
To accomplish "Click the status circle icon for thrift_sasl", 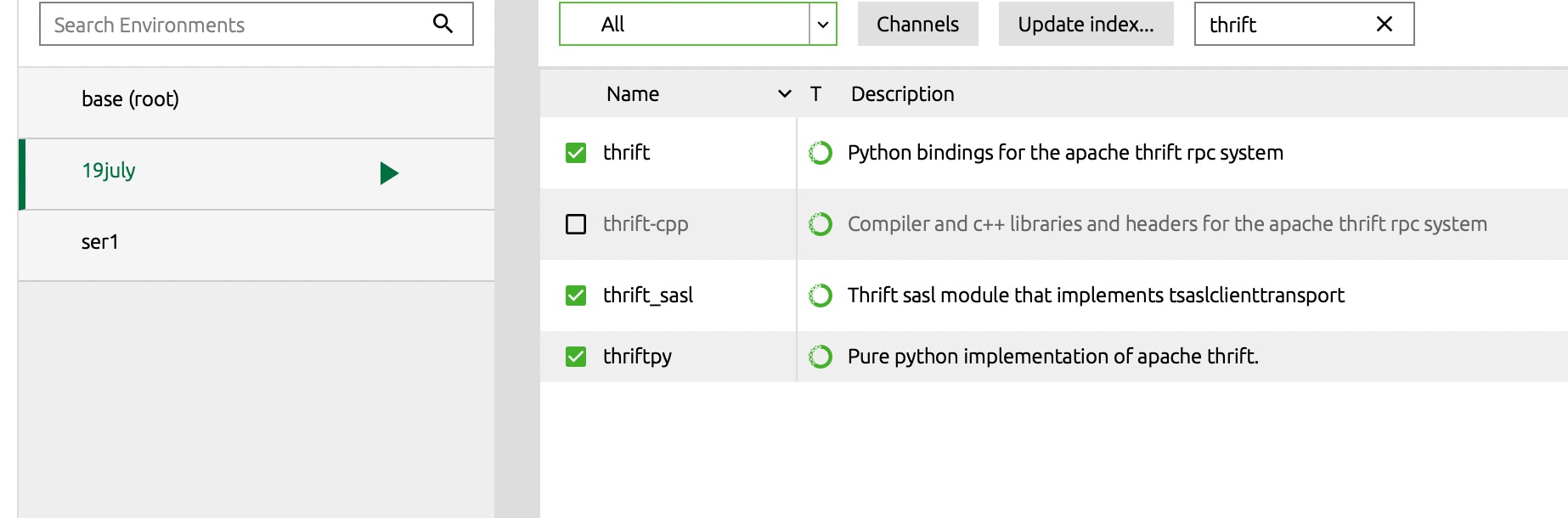I will tap(821, 296).
